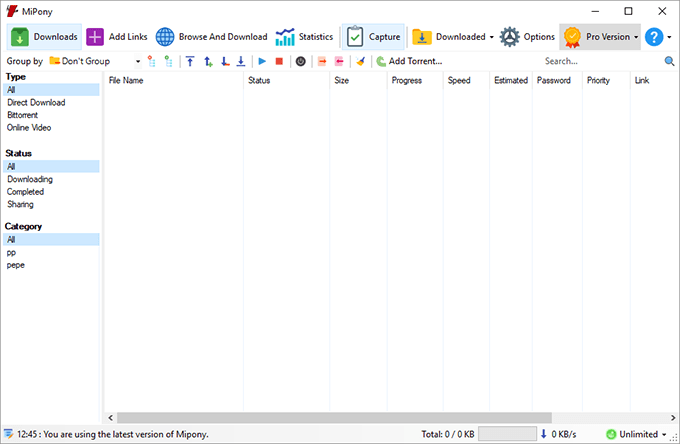Expand the Pro Version dropdown arrow
This screenshot has height=444, width=680.
[636, 37]
